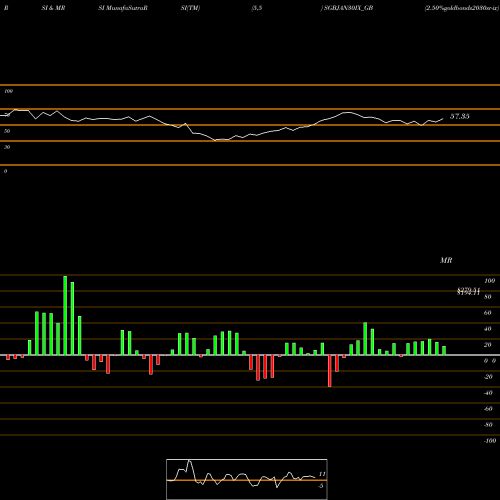Click the -100 label on the MR axis
Viewport: 500px width, 500px height.
click(x=489, y=441)
